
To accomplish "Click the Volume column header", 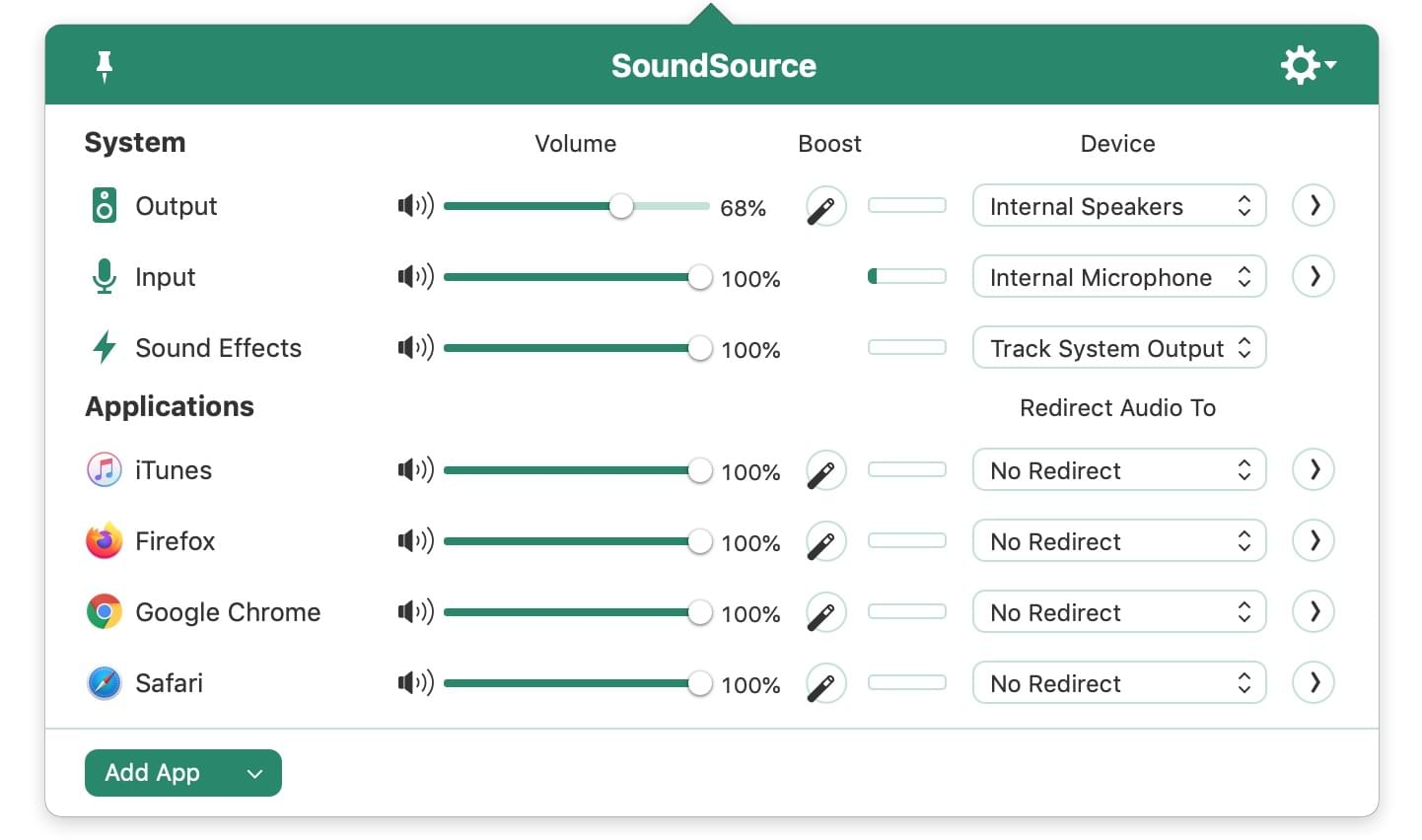I will point(575,144).
